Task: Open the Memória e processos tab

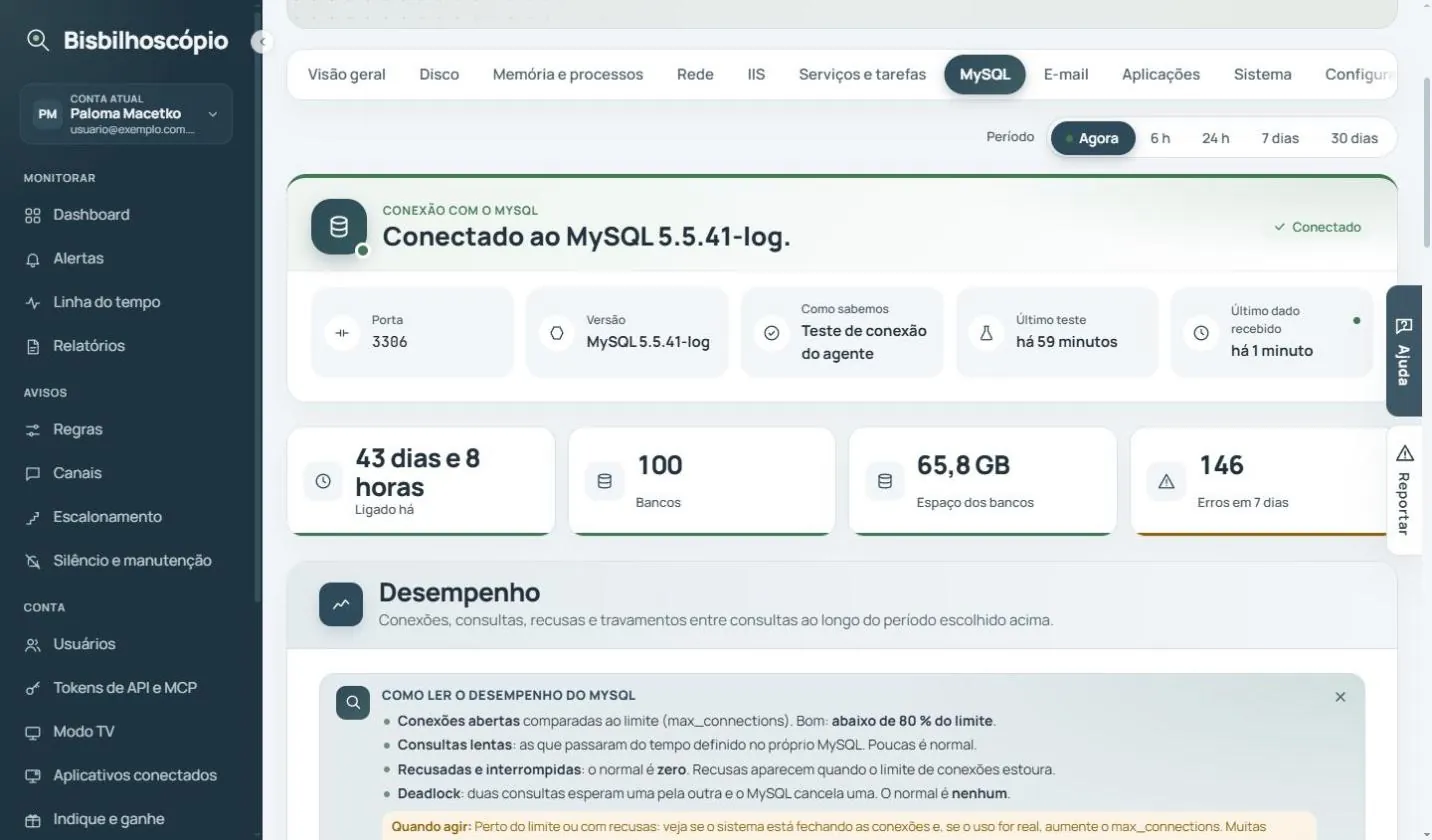Action: coord(568,74)
